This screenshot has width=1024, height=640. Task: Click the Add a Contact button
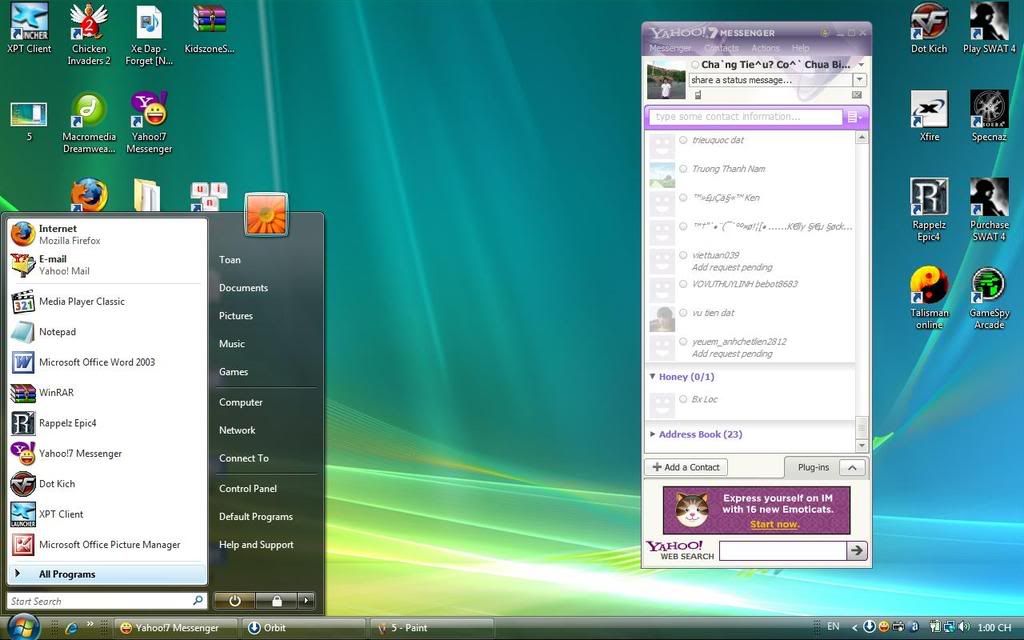point(686,468)
